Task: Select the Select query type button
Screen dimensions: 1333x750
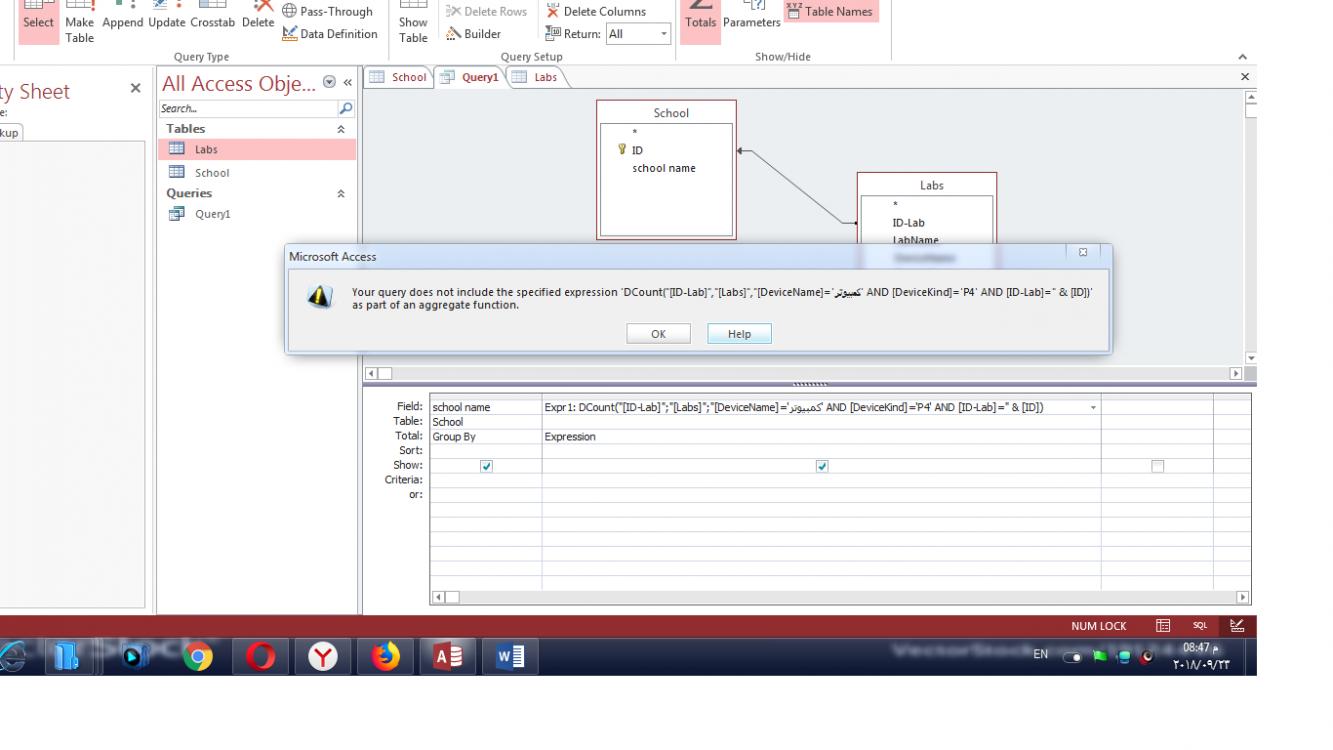Action: [x=38, y=20]
